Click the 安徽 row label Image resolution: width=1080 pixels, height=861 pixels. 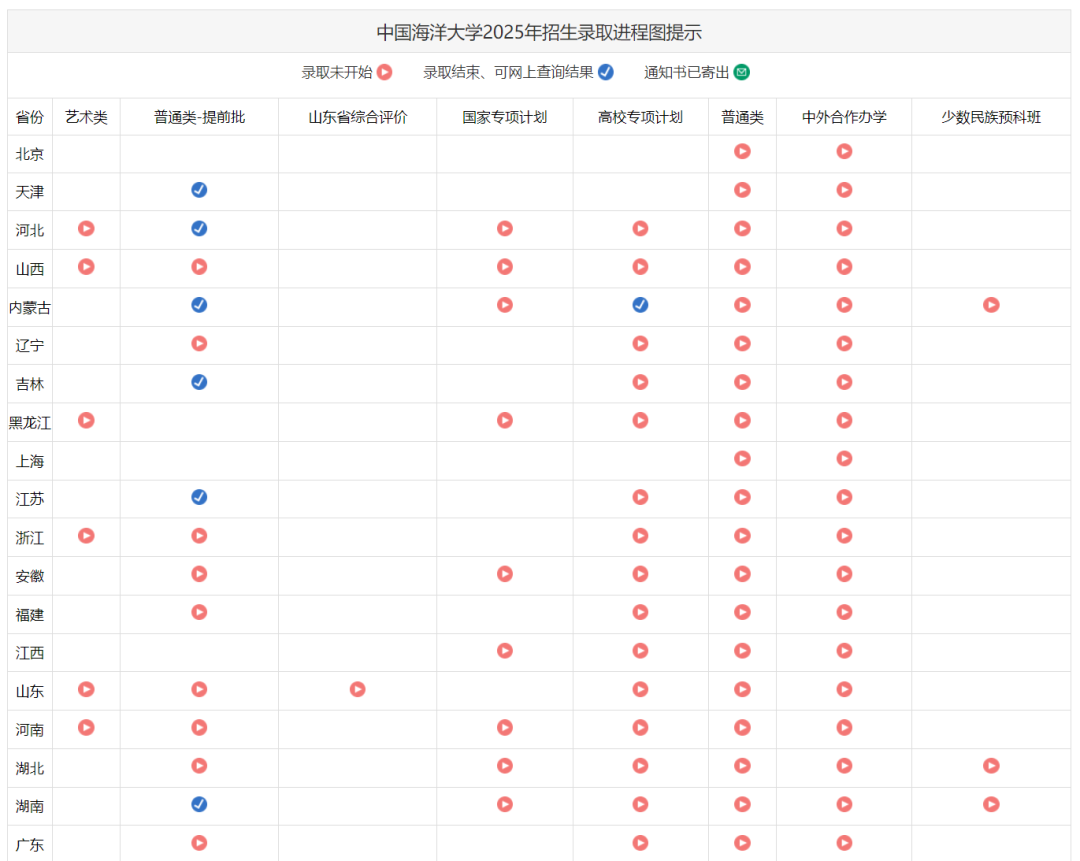coord(30,577)
